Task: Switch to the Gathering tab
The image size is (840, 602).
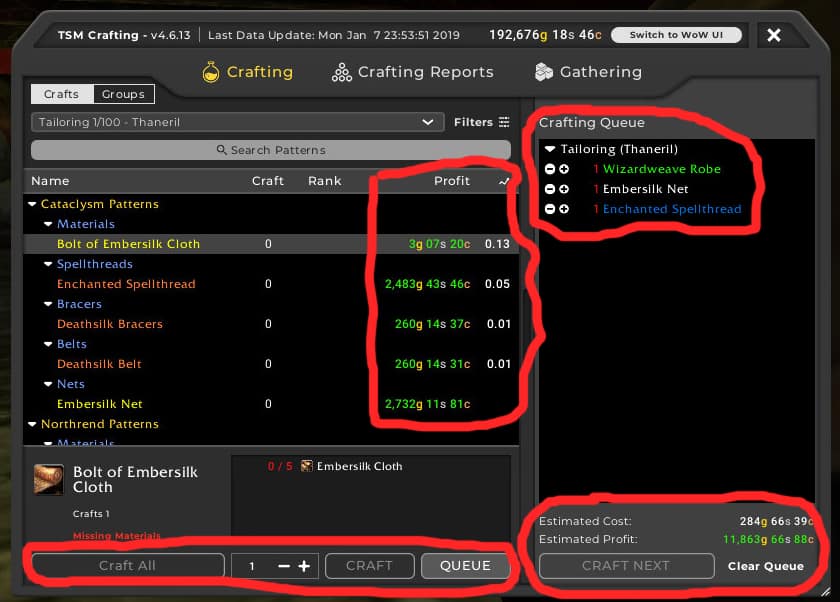Action: 588,72
